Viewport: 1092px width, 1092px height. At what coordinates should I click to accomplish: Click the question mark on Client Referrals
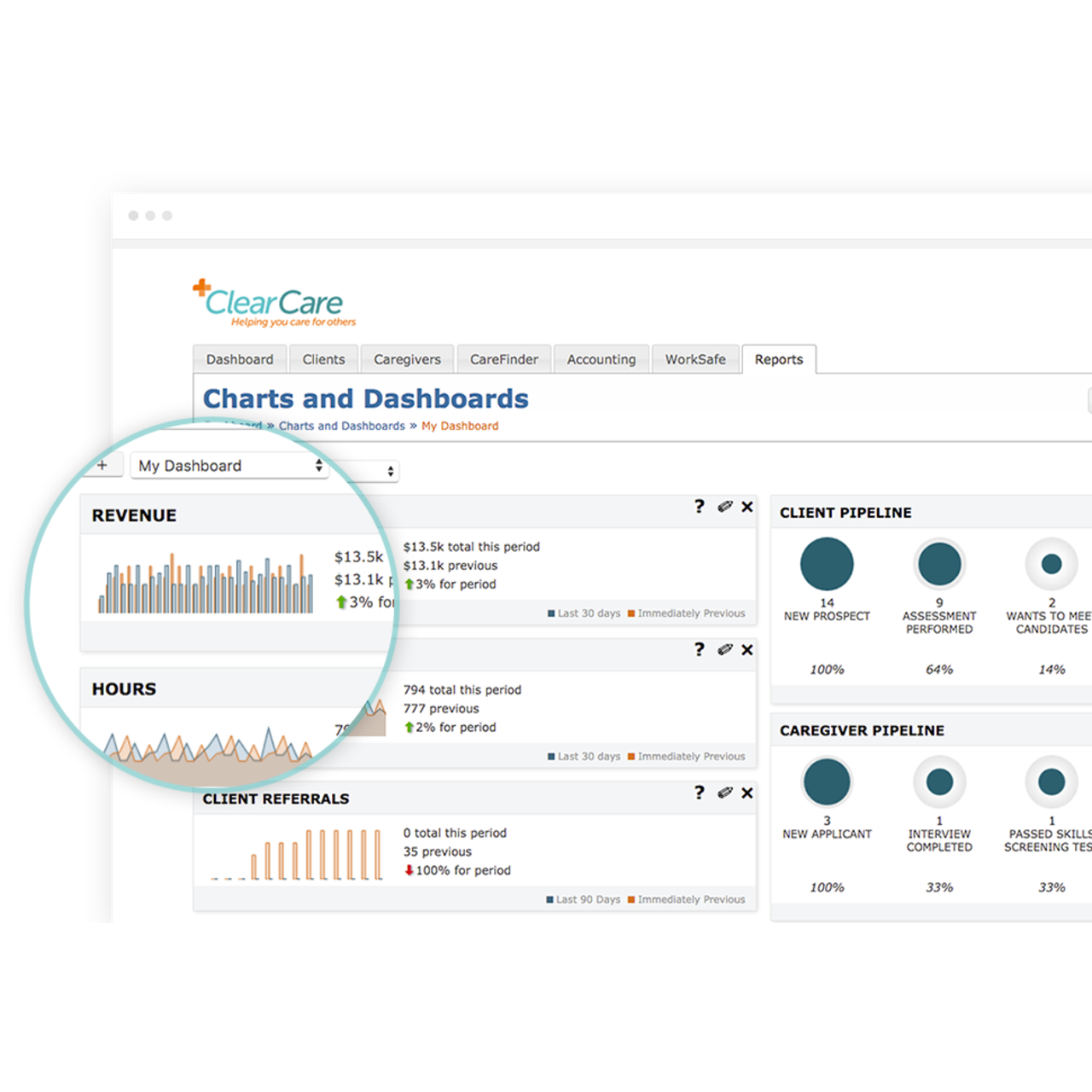(x=700, y=793)
